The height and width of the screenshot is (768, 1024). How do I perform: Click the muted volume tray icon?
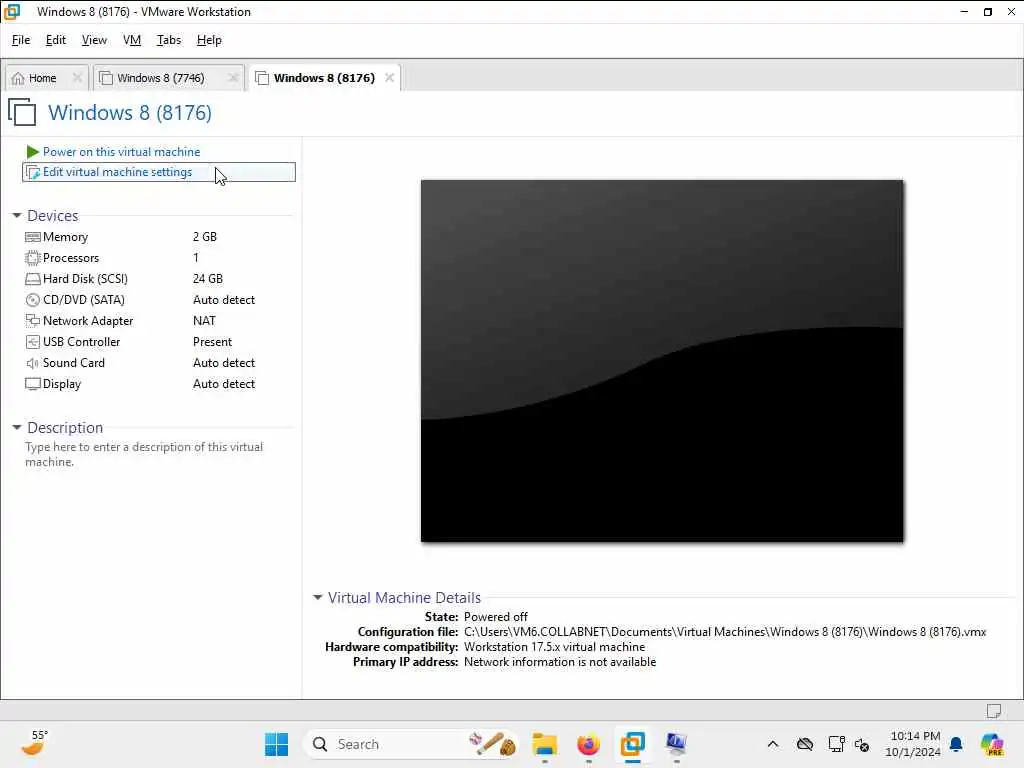pyautogui.click(x=862, y=744)
